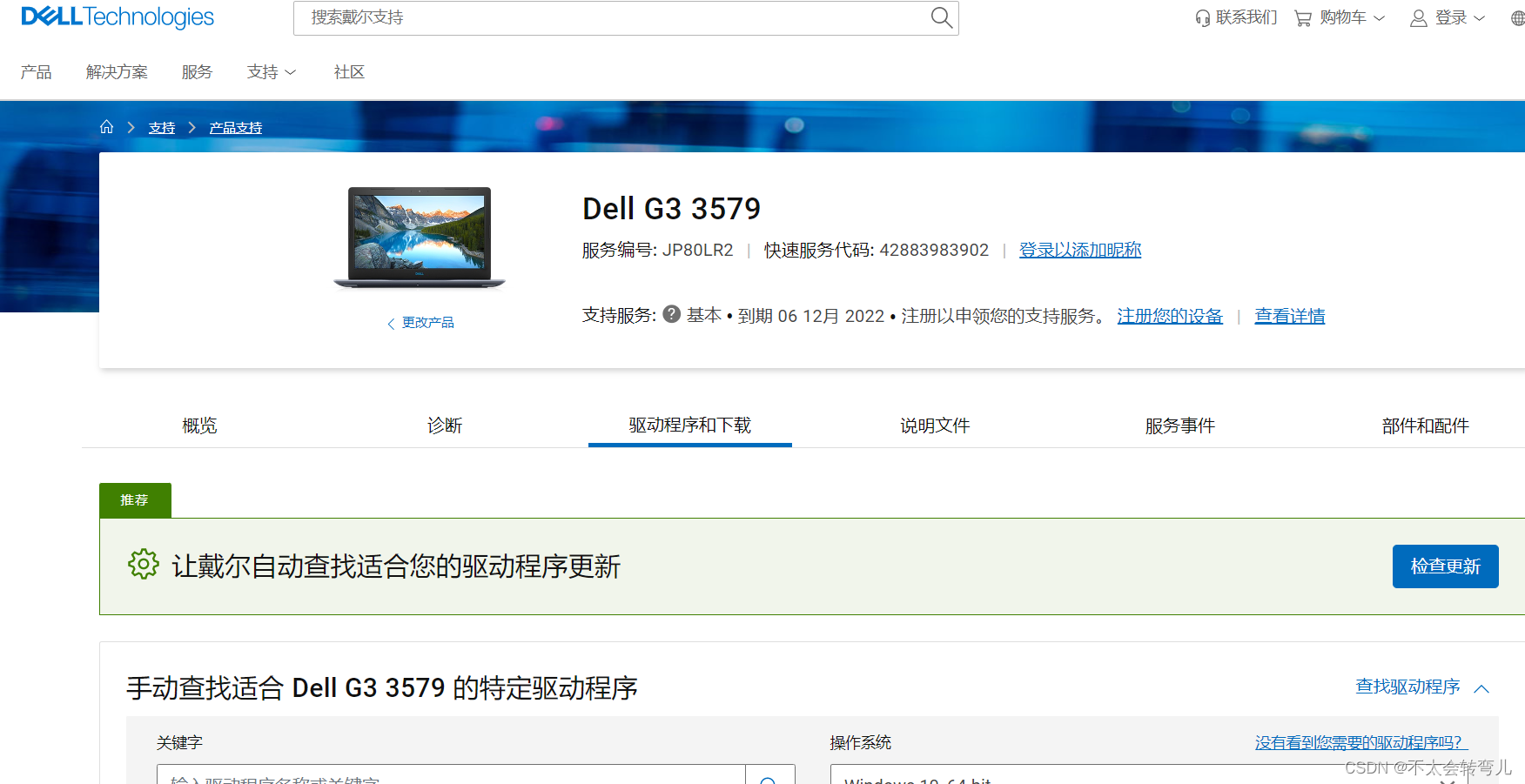The width and height of the screenshot is (1525, 784).
Task: Click the 更改产品 link
Action: click(428, 323)
